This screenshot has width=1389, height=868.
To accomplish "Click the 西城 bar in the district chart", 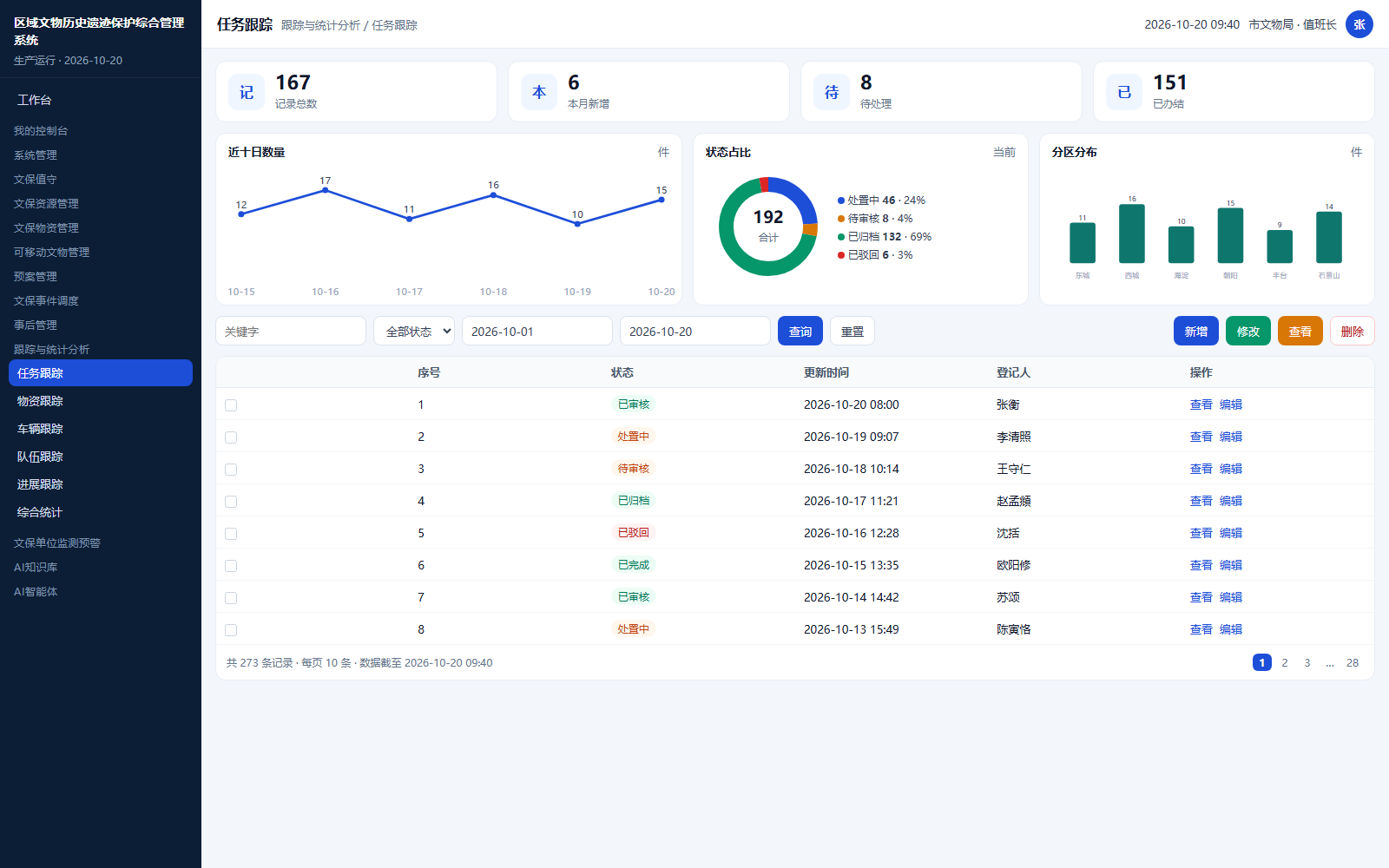I will coord(1132,233).
